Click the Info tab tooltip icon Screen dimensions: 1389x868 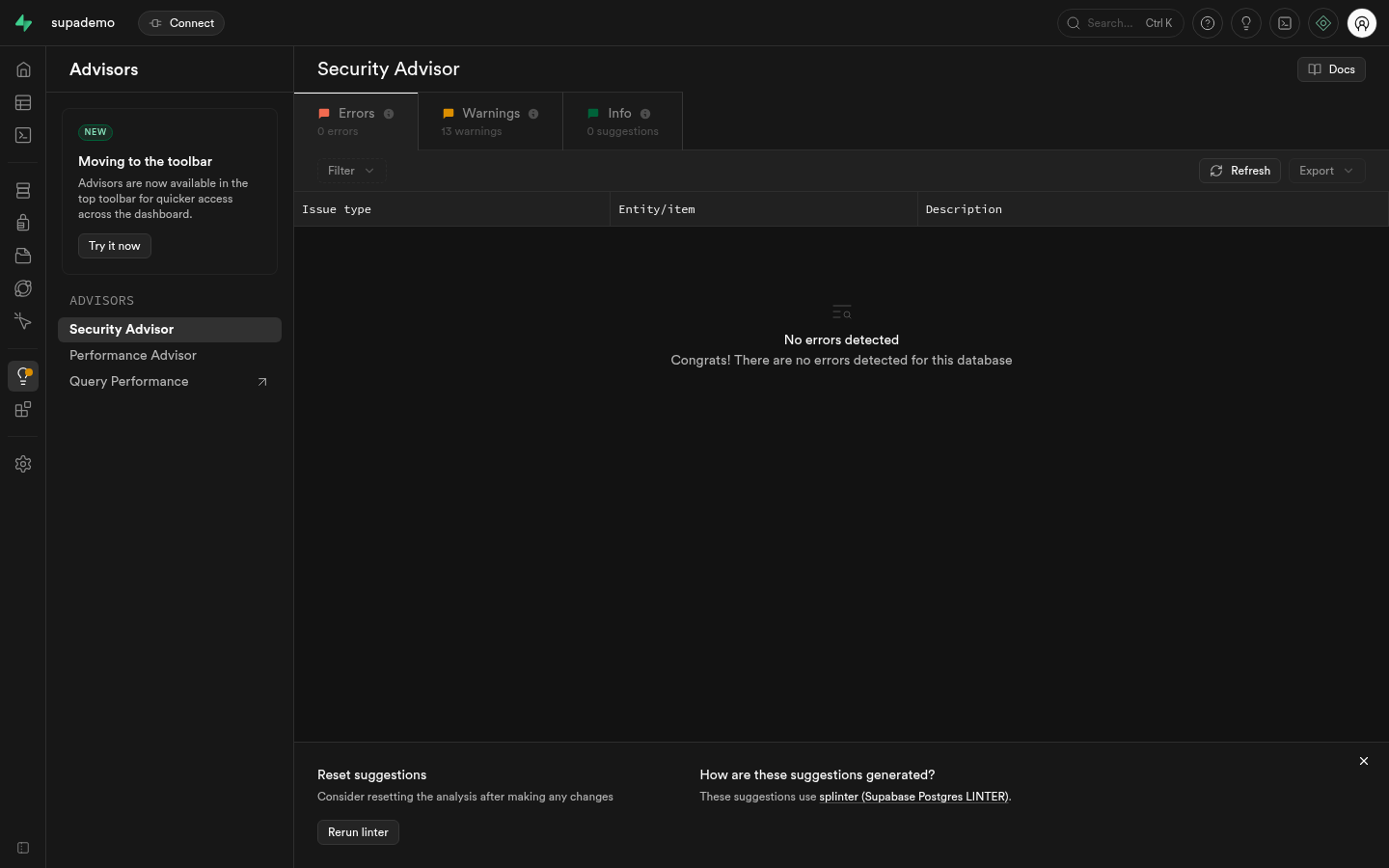(645, 114)
